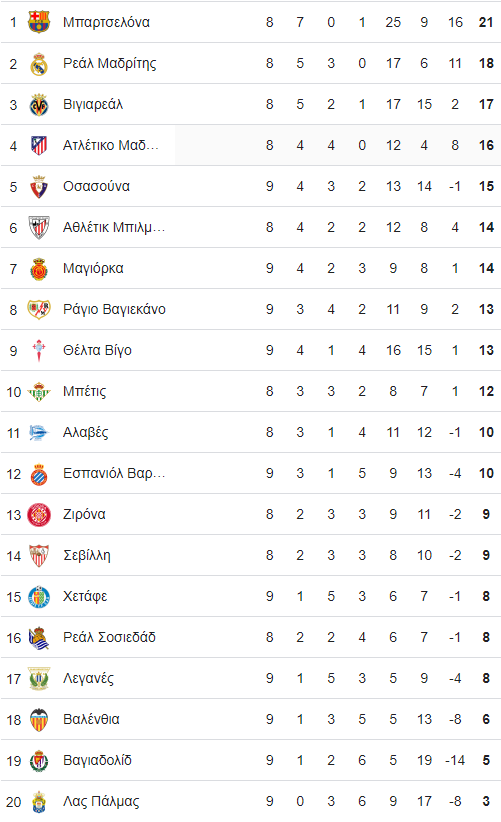501x822 pixels.
Task: Click the Μαγιόρκα team name
Action: coord(93,268)
